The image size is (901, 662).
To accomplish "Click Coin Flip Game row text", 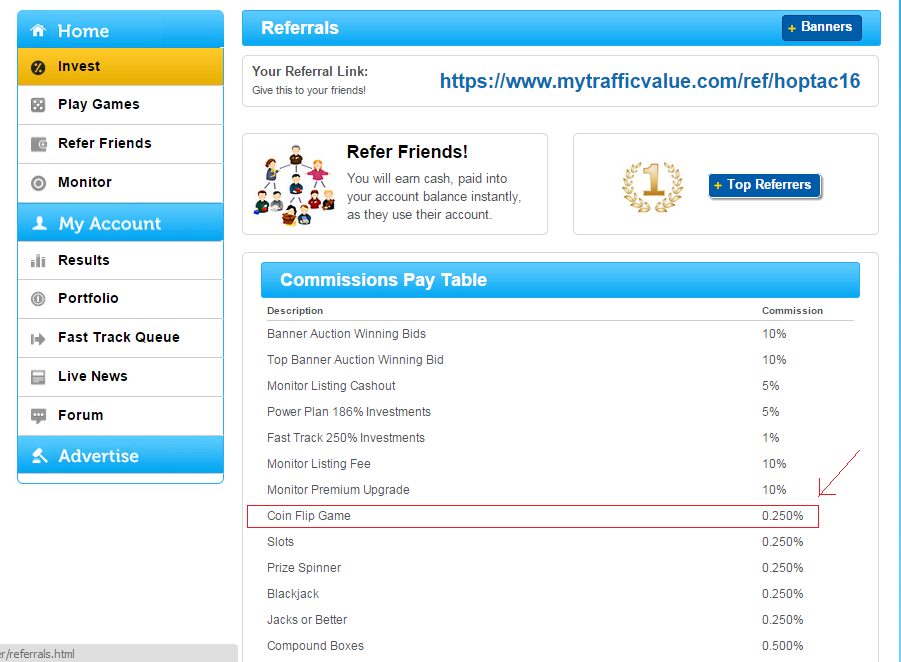I will (309, 516).
